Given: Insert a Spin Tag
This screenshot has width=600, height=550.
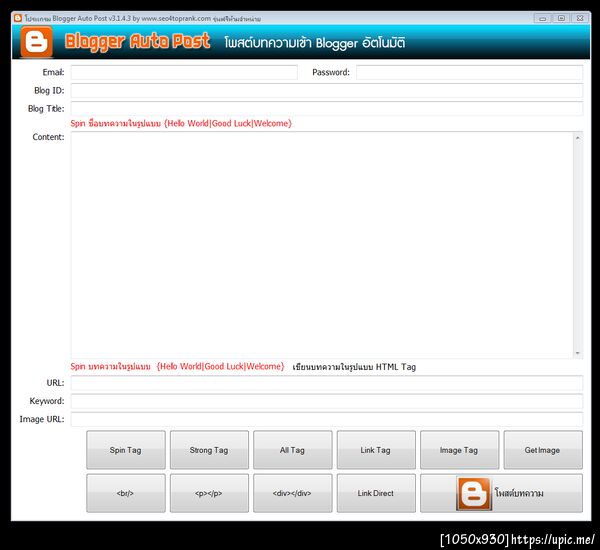Looking at the screenshot, I should pos(126,450).
